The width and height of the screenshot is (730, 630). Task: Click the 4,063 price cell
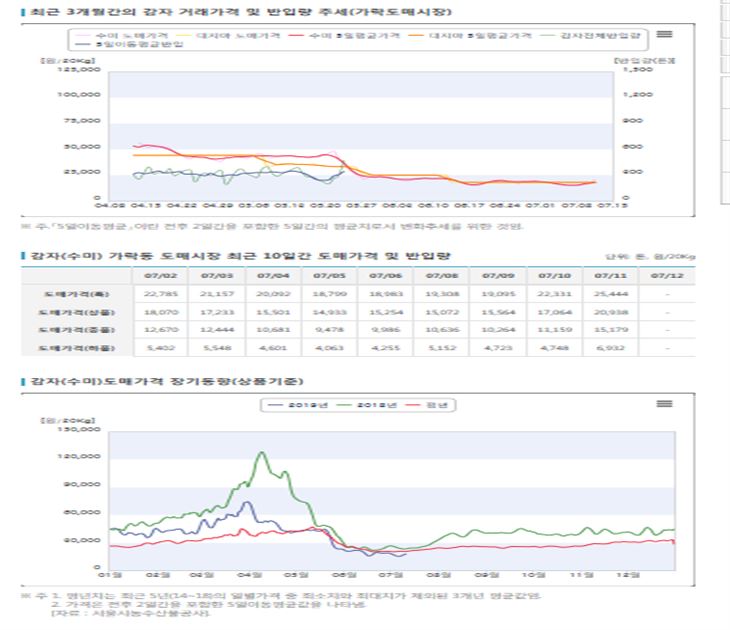329,347
